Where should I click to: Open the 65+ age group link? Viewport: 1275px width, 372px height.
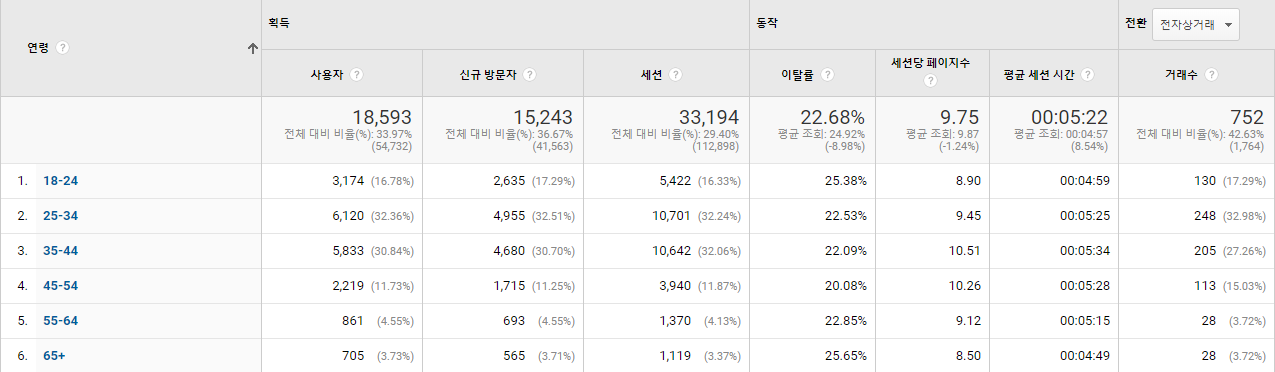54,356
